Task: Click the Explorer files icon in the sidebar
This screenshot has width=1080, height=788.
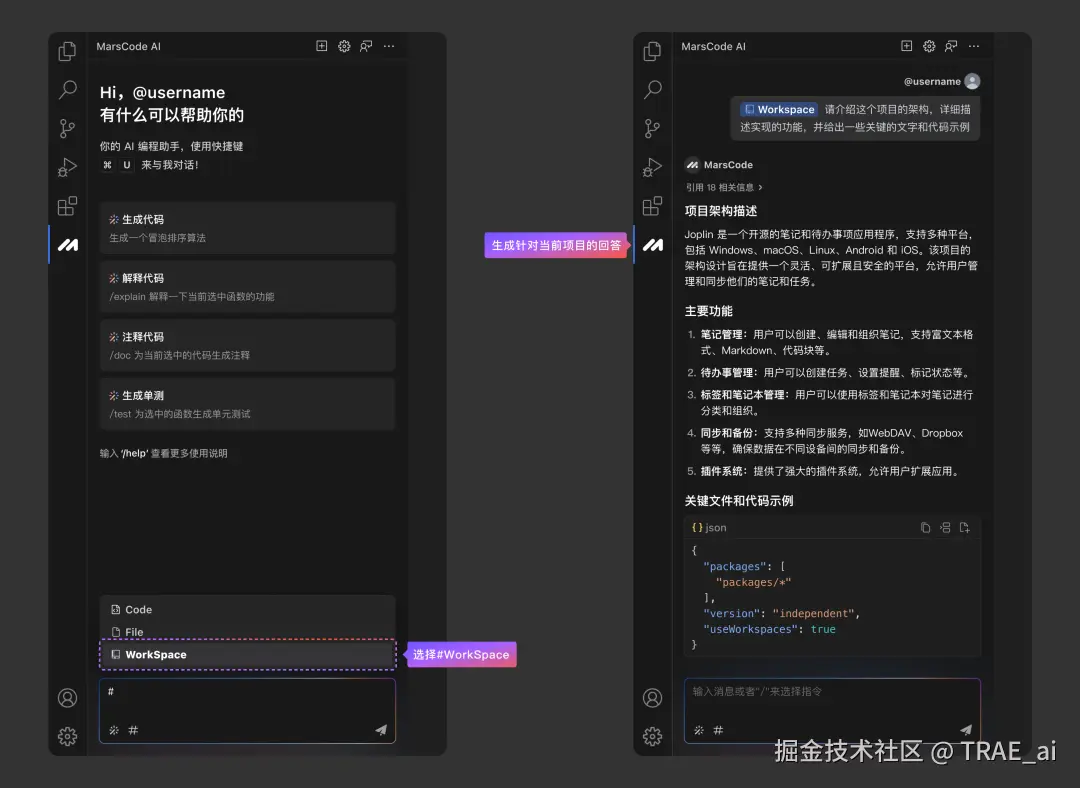Action: (x=67, y=51)
